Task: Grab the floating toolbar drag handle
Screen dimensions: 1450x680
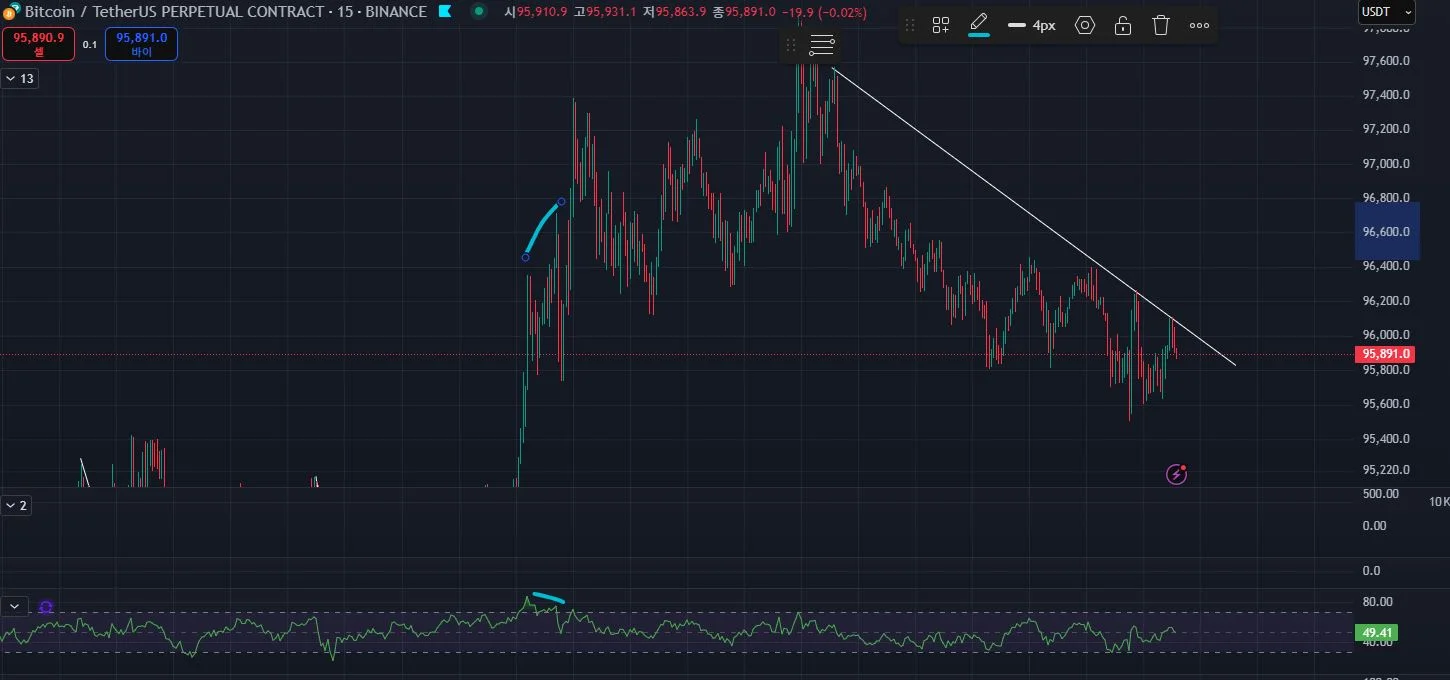Action: pos(910,26)
